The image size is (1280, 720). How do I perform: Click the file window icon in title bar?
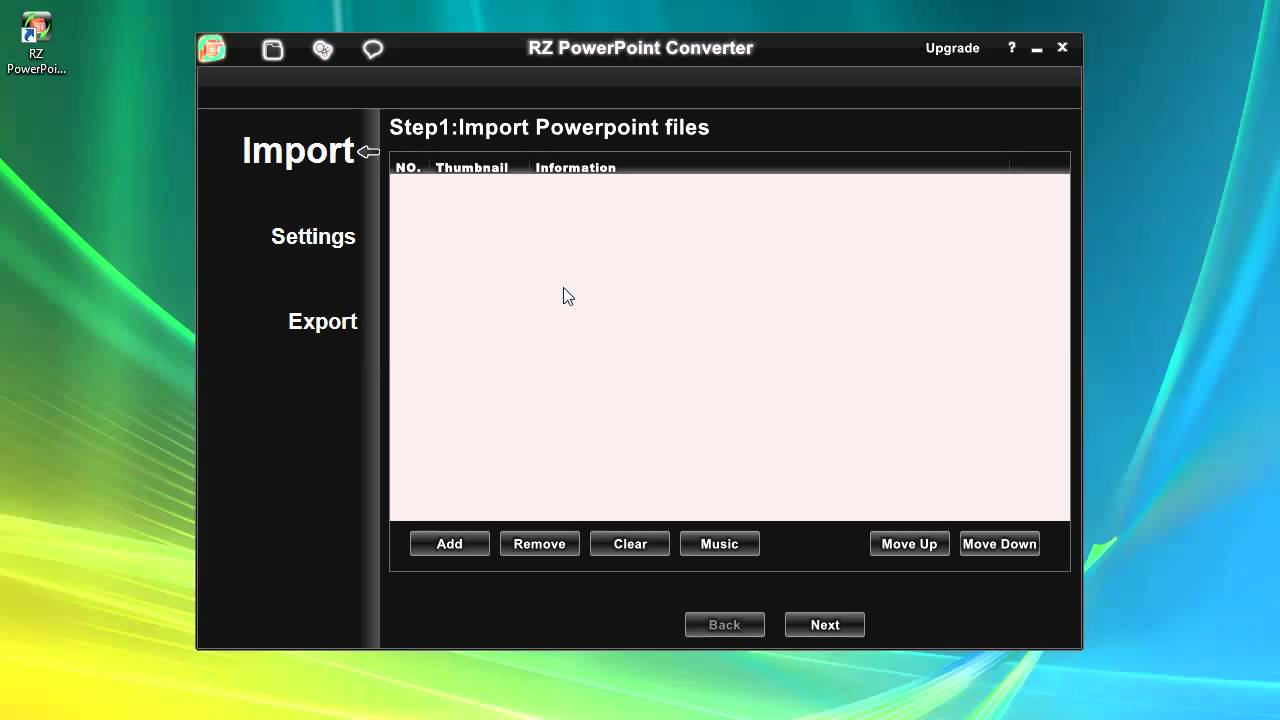pyautogui.click(x=273, y=49)
